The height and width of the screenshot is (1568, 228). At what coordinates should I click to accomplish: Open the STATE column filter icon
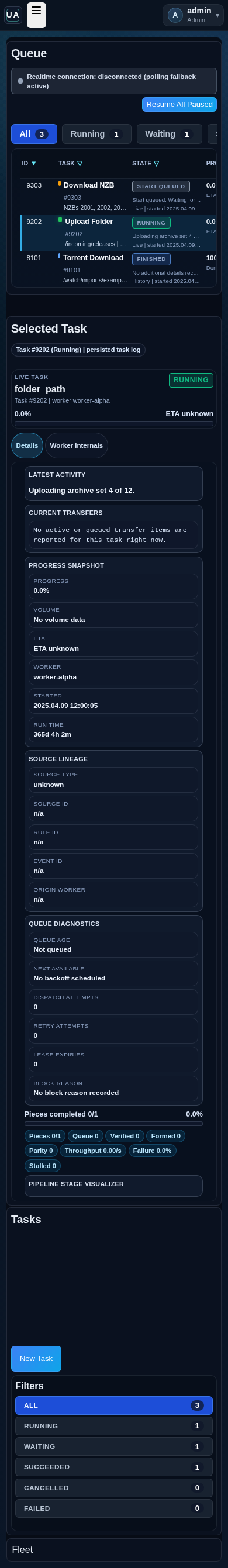tap(156, 163)
